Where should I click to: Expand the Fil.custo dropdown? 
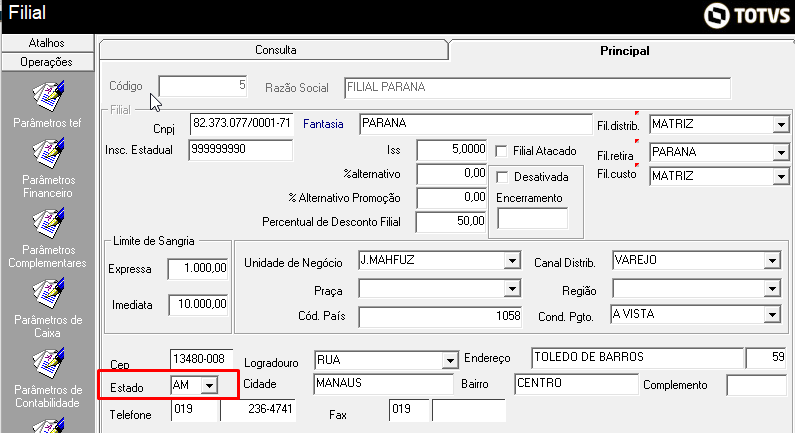(781, 176)
